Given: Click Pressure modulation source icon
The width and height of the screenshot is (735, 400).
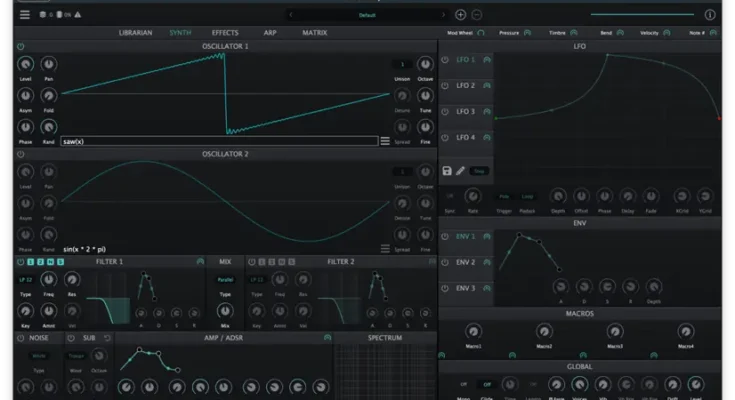Looking at the screenshot, I should (527, 33).
